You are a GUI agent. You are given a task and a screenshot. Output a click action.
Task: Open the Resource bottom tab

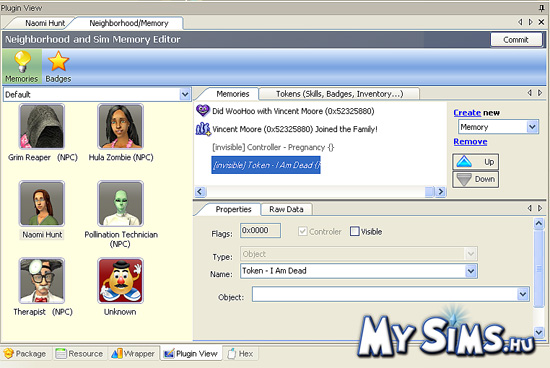(80, 354)
